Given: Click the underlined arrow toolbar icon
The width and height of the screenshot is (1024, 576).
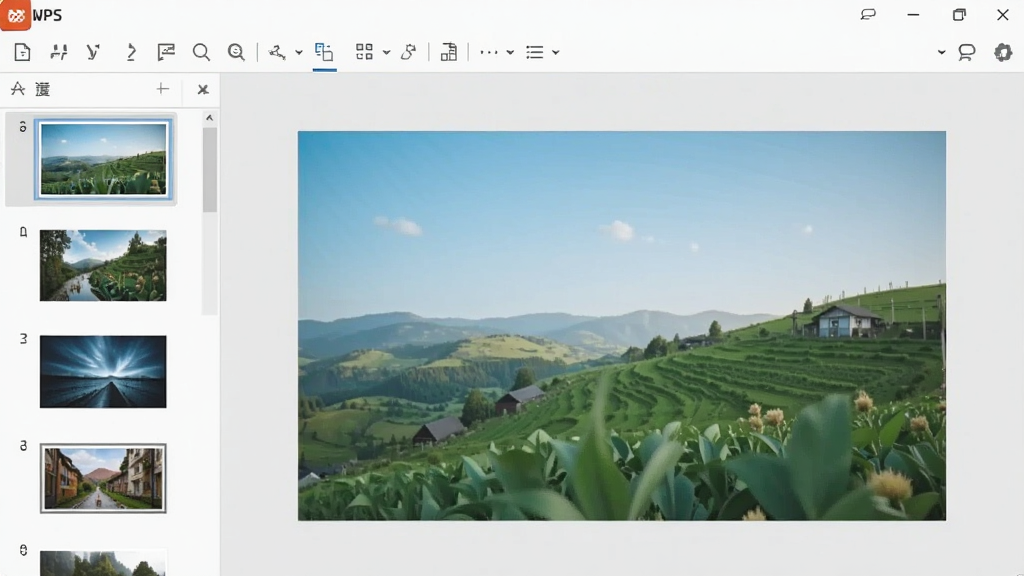Looking at the screenshot, I should (x=131, y=52).
